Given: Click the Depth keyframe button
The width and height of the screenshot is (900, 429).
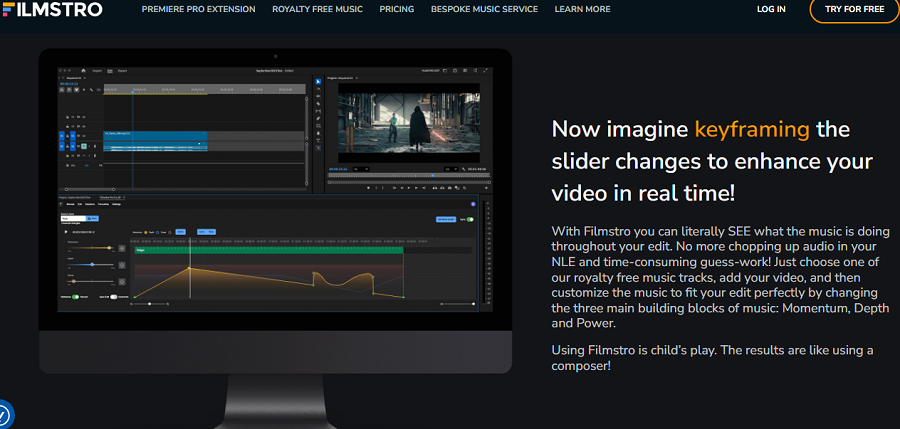Looking at the screenshot, I should tap(122, 265).
